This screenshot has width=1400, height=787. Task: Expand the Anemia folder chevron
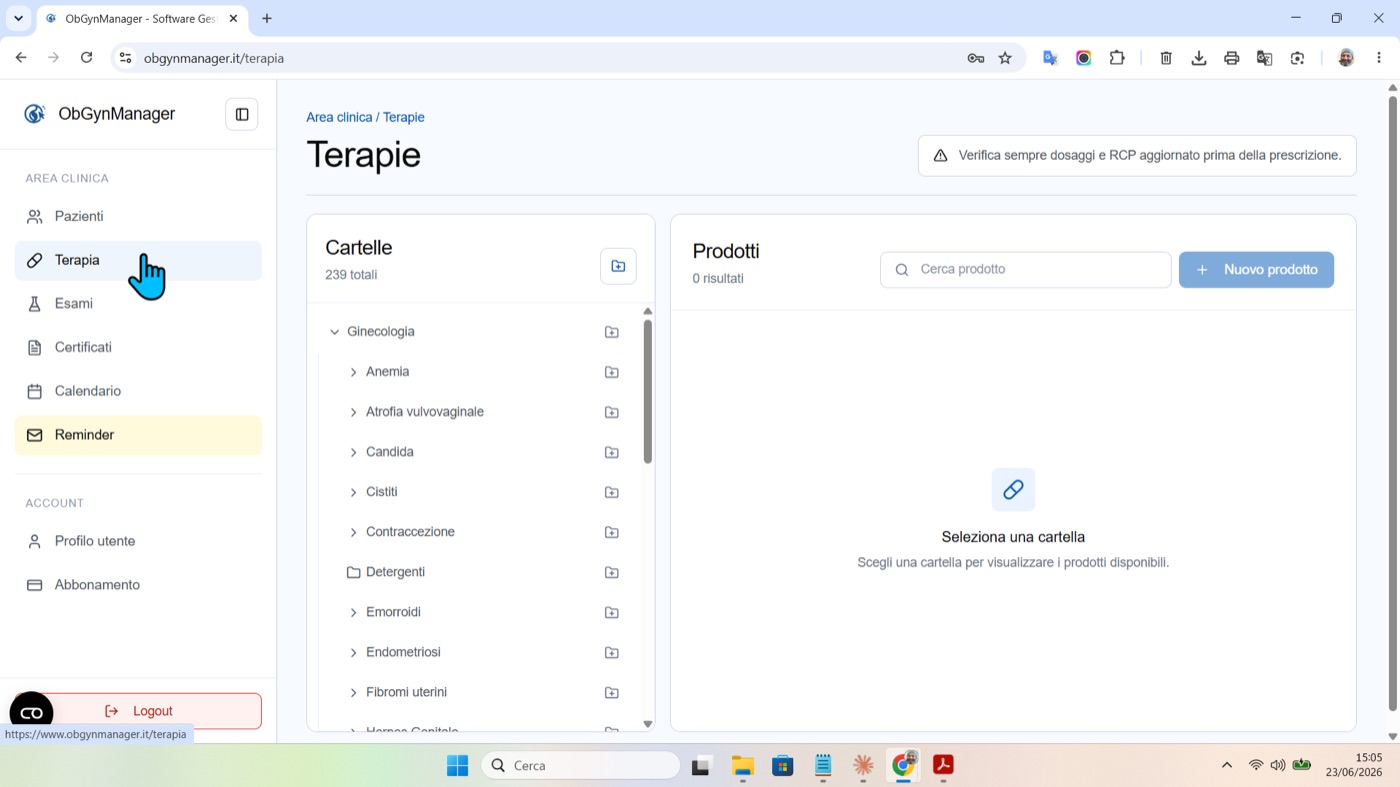353,372
